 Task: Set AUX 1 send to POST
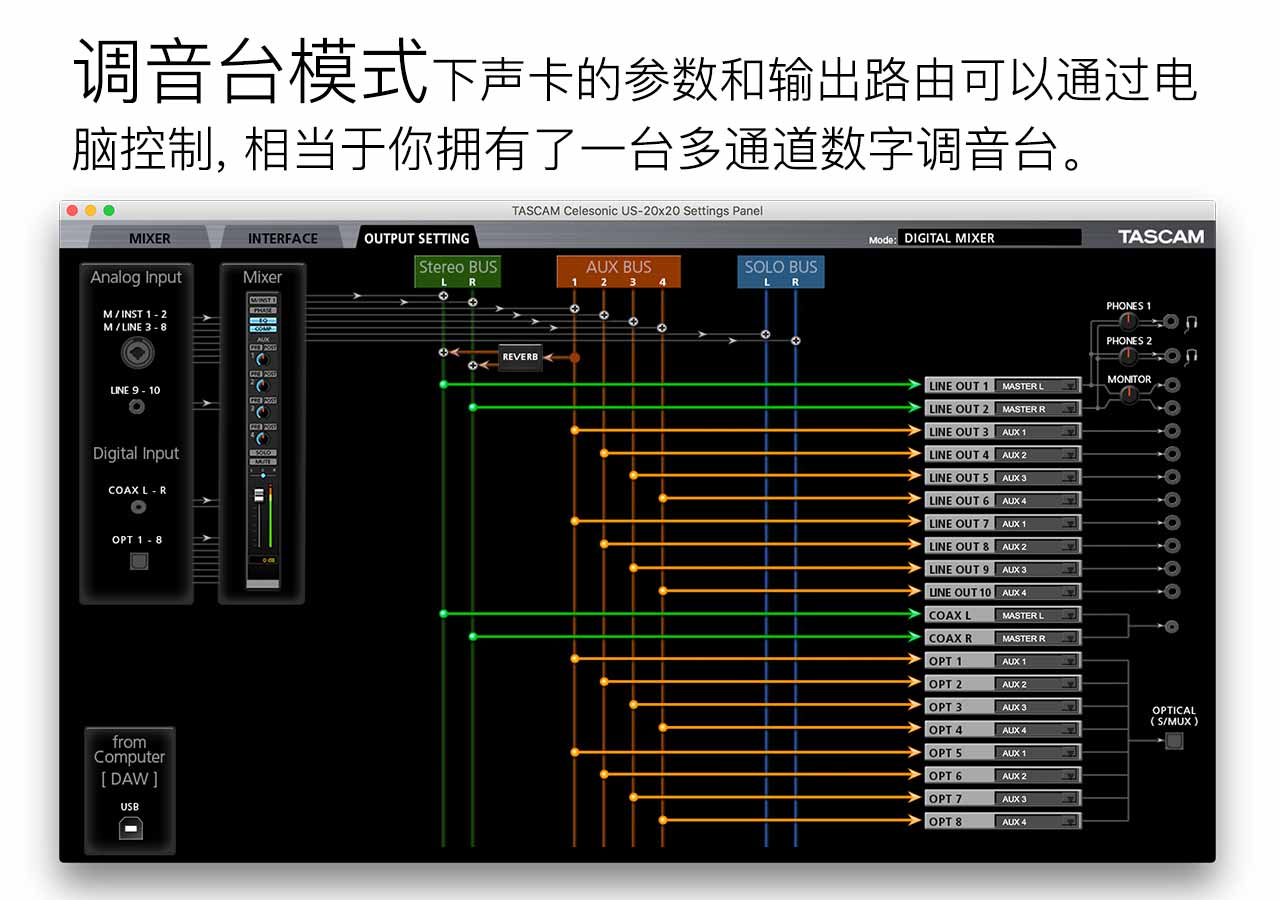pyautogui.click(x=269, y=348)
